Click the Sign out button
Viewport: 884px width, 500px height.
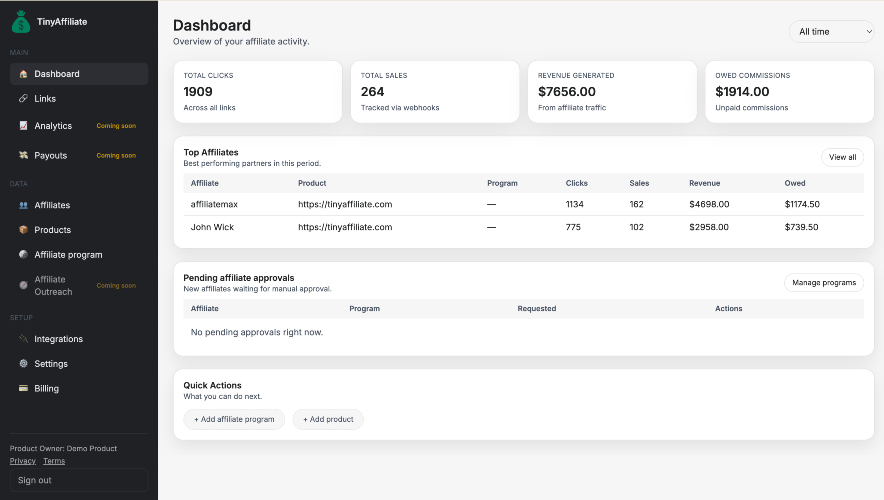78,480
